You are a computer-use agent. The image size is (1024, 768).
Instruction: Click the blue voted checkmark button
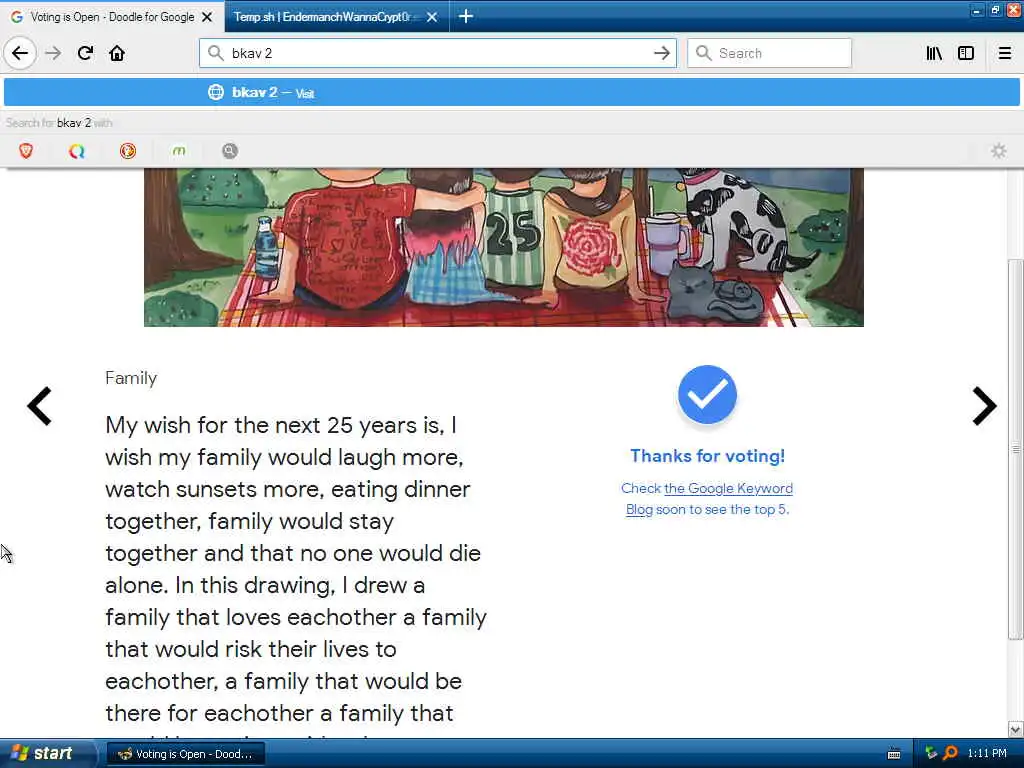(x=707, y=394)
